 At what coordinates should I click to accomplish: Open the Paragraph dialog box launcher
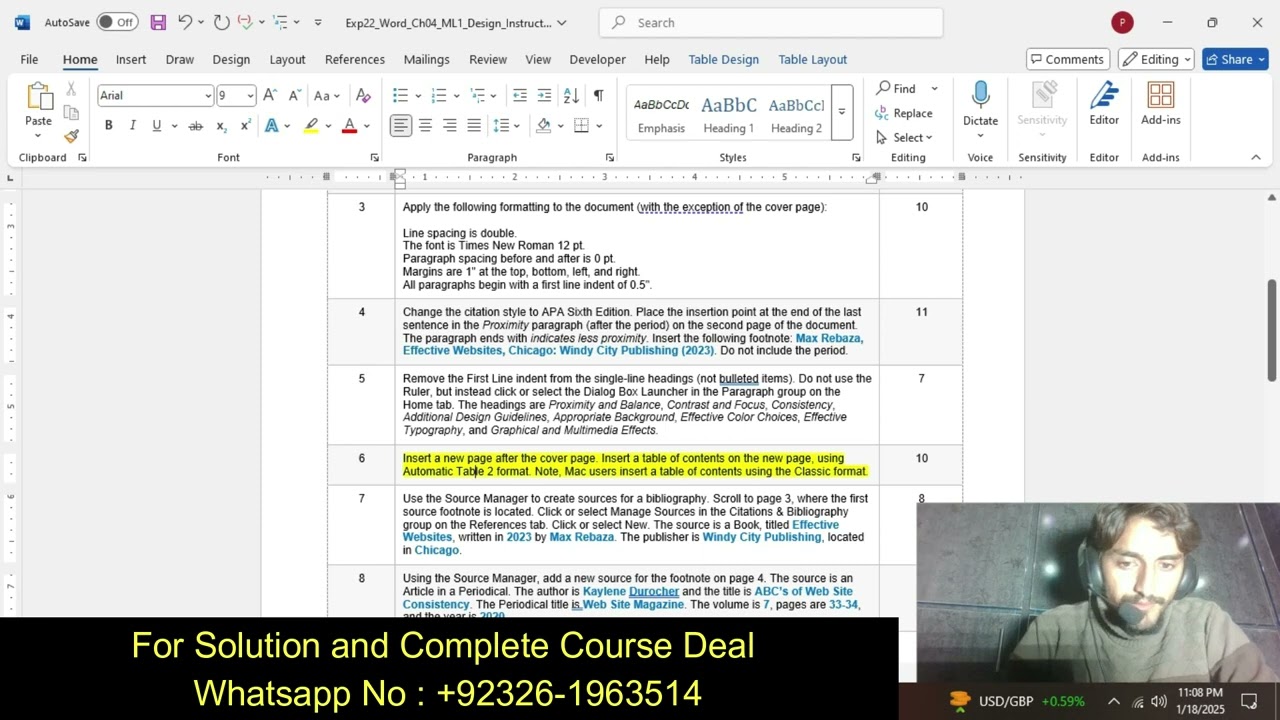point(610,158)
